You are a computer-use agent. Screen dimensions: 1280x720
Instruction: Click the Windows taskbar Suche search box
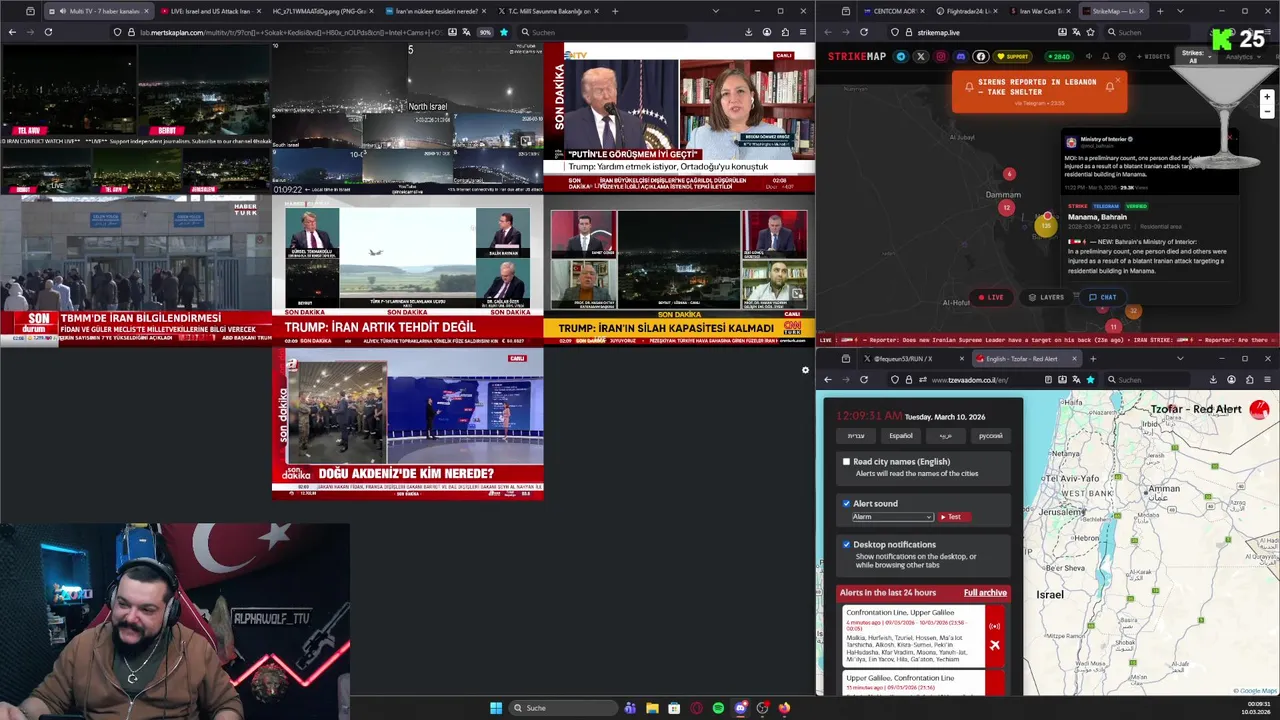[562, 708]
